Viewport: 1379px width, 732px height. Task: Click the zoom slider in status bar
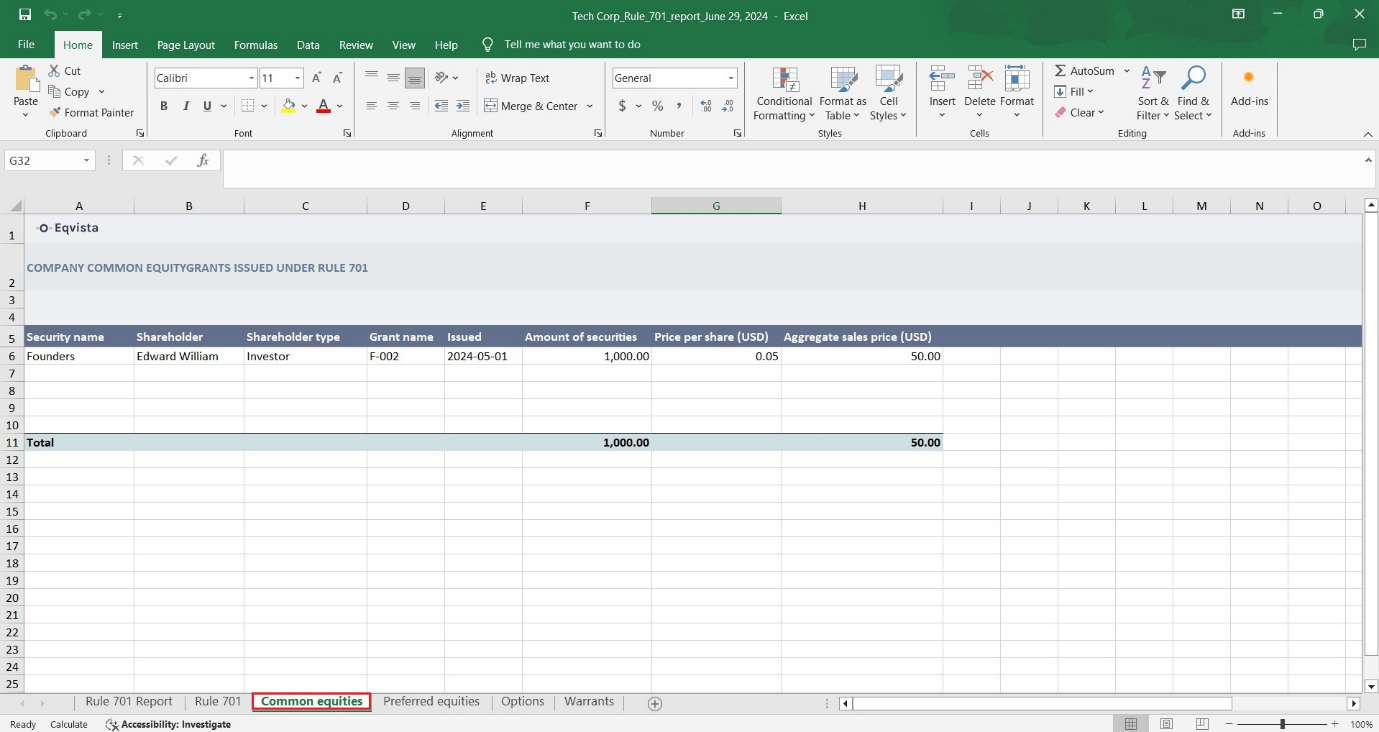tap(1282, 724)
